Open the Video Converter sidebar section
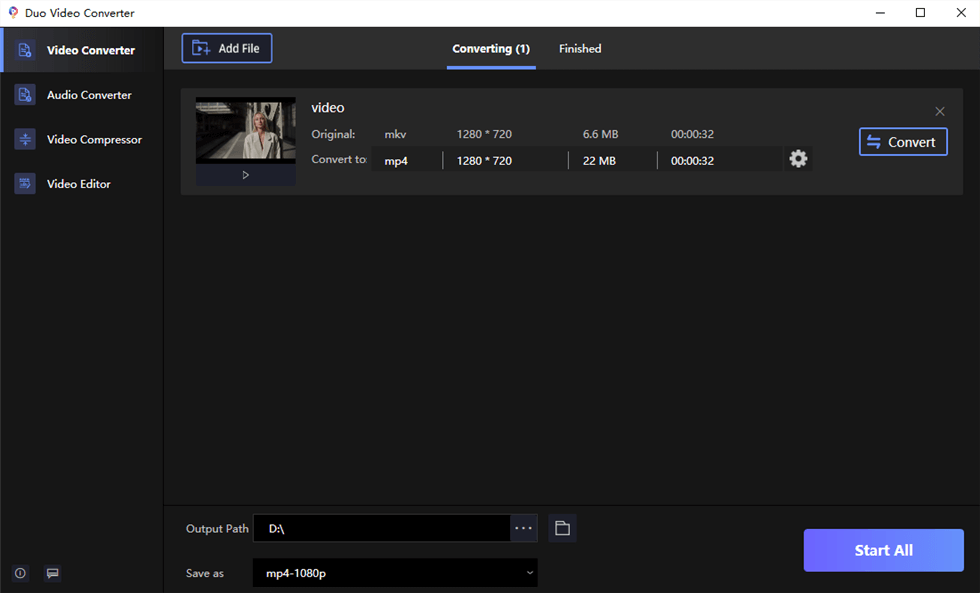Screen dimensions: 980x593 click(x=82, y=50)
